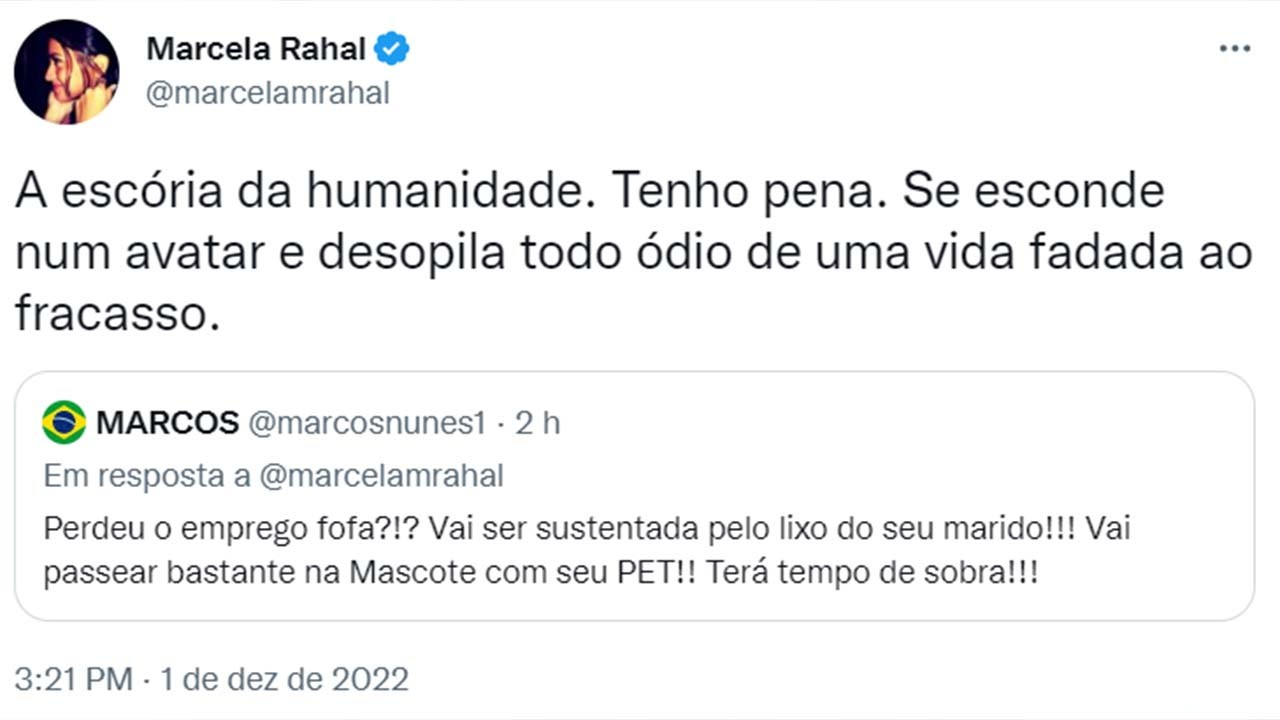
Task: Open the three-dot more options menu
Action: click(x=1234, y=49)
